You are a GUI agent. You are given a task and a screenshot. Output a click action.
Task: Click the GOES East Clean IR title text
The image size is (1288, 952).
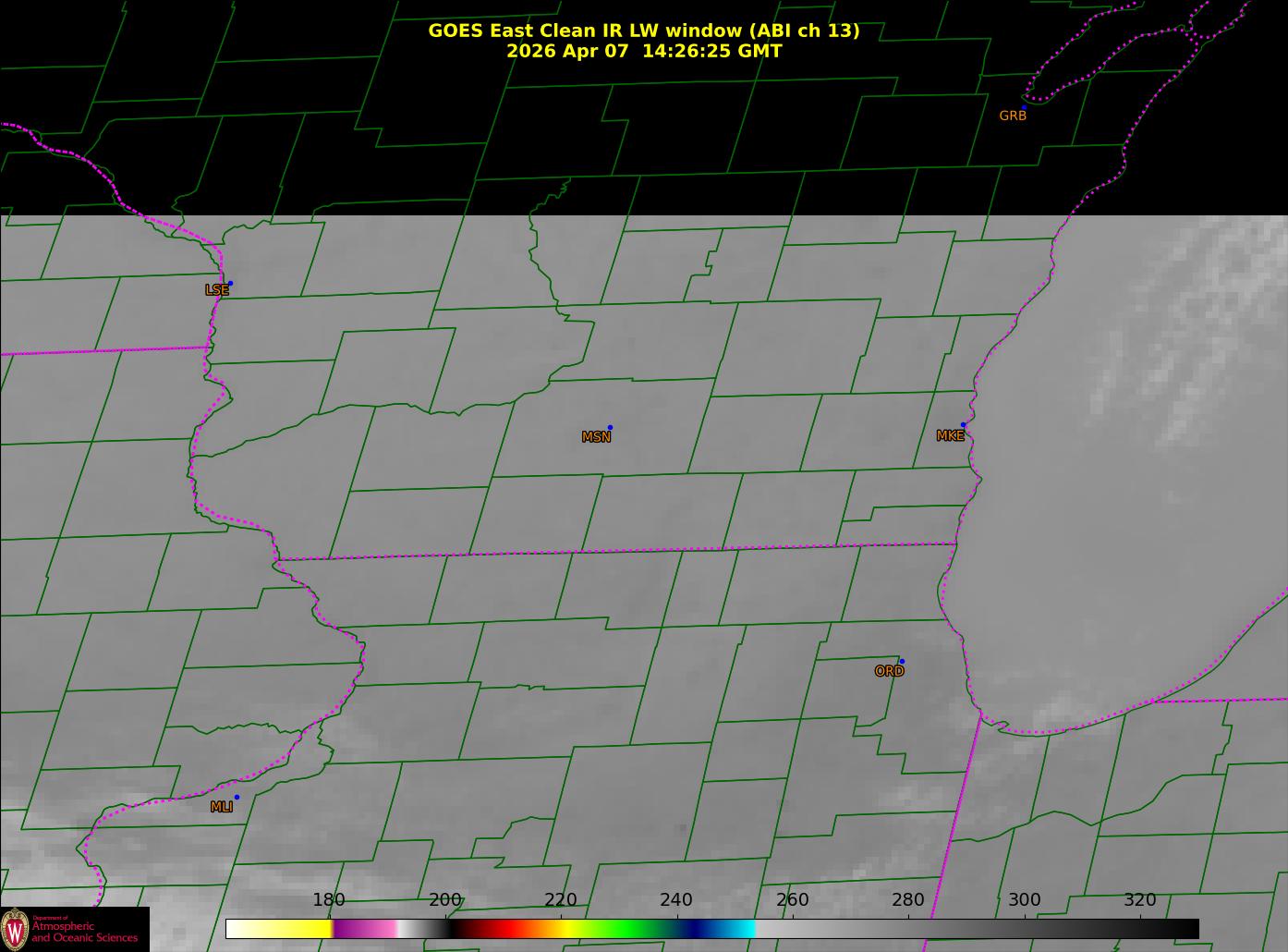coord(643,31)
